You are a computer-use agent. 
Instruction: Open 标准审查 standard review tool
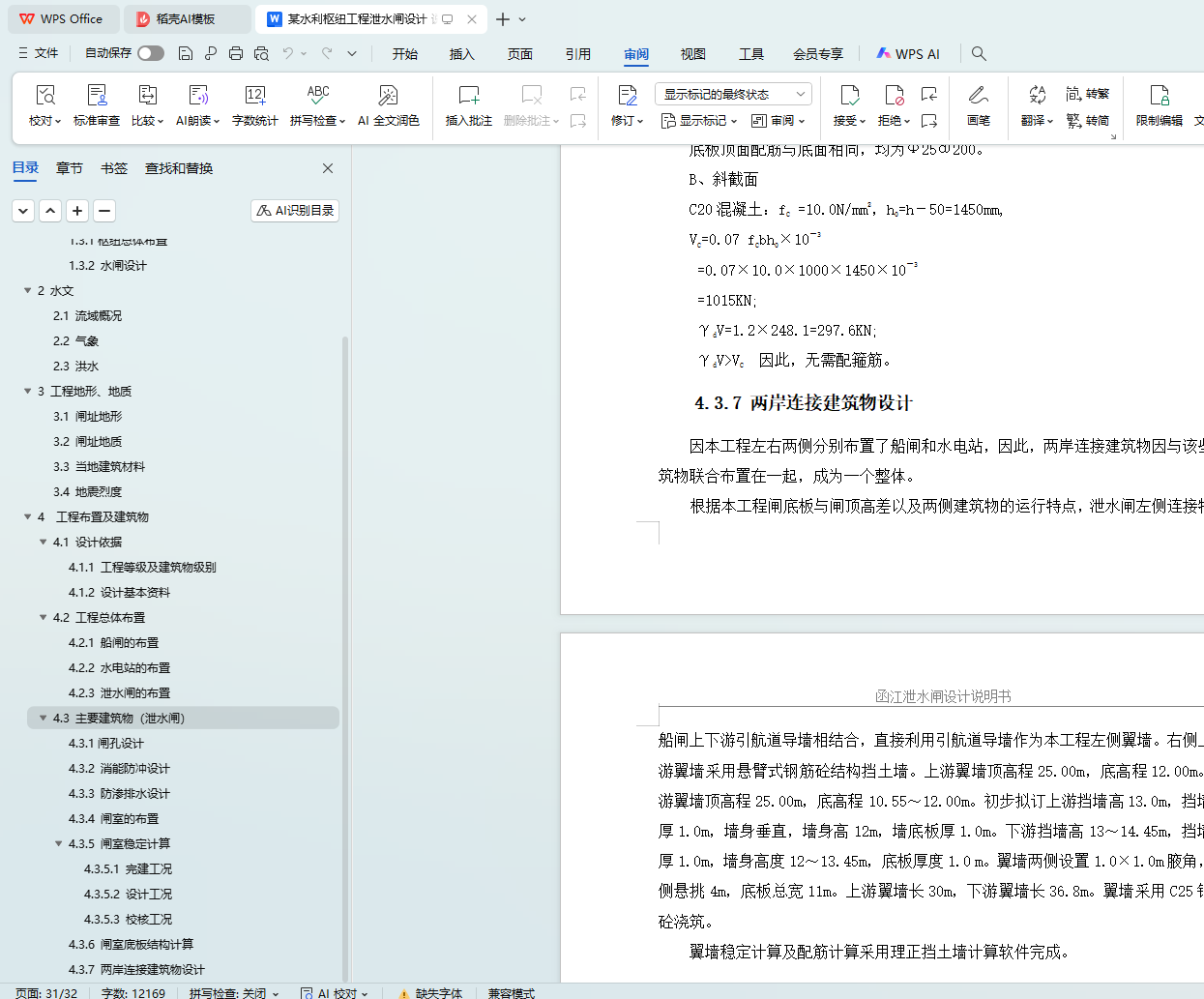[x=97, y=104]
